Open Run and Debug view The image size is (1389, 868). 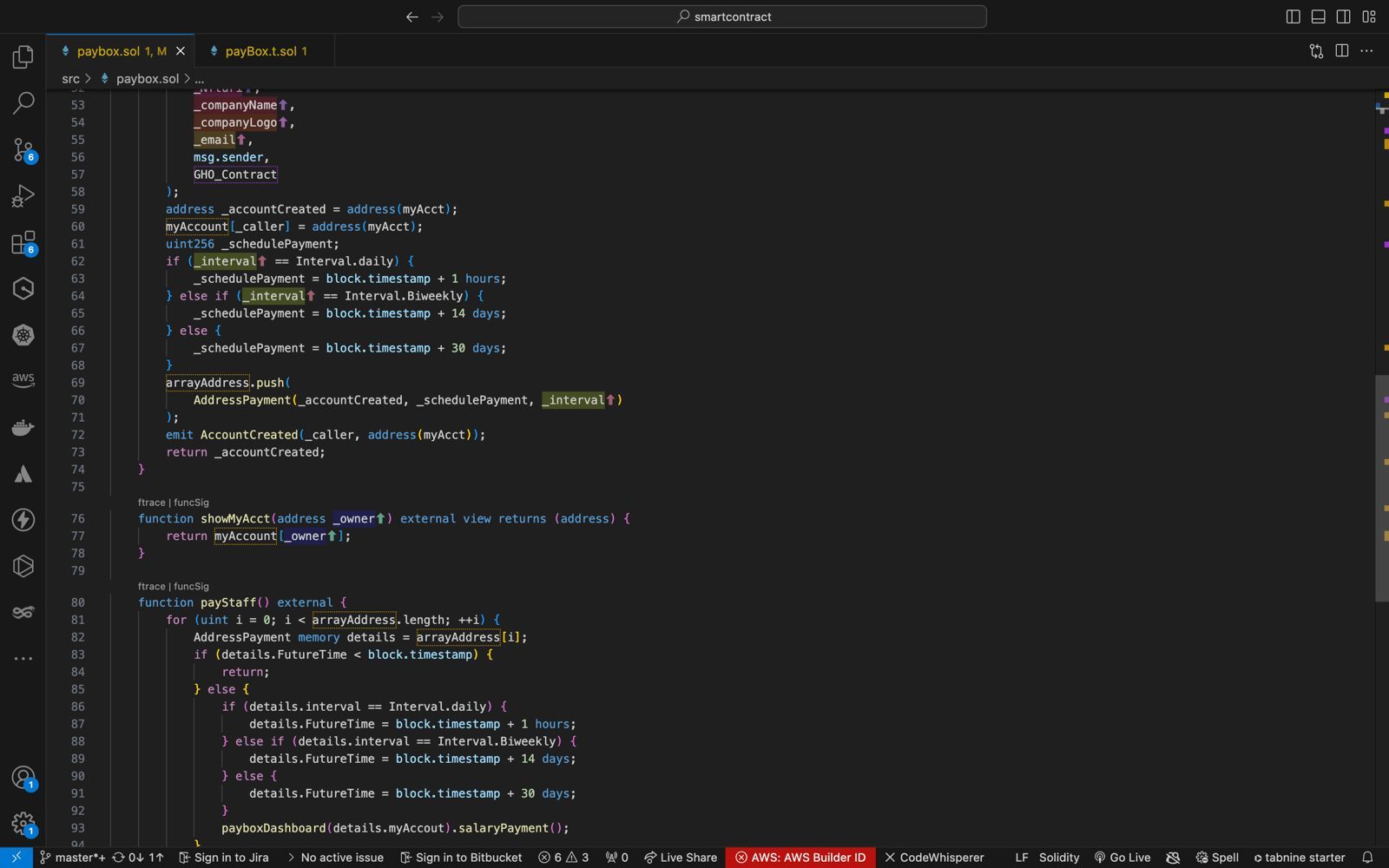coord(23,196)
